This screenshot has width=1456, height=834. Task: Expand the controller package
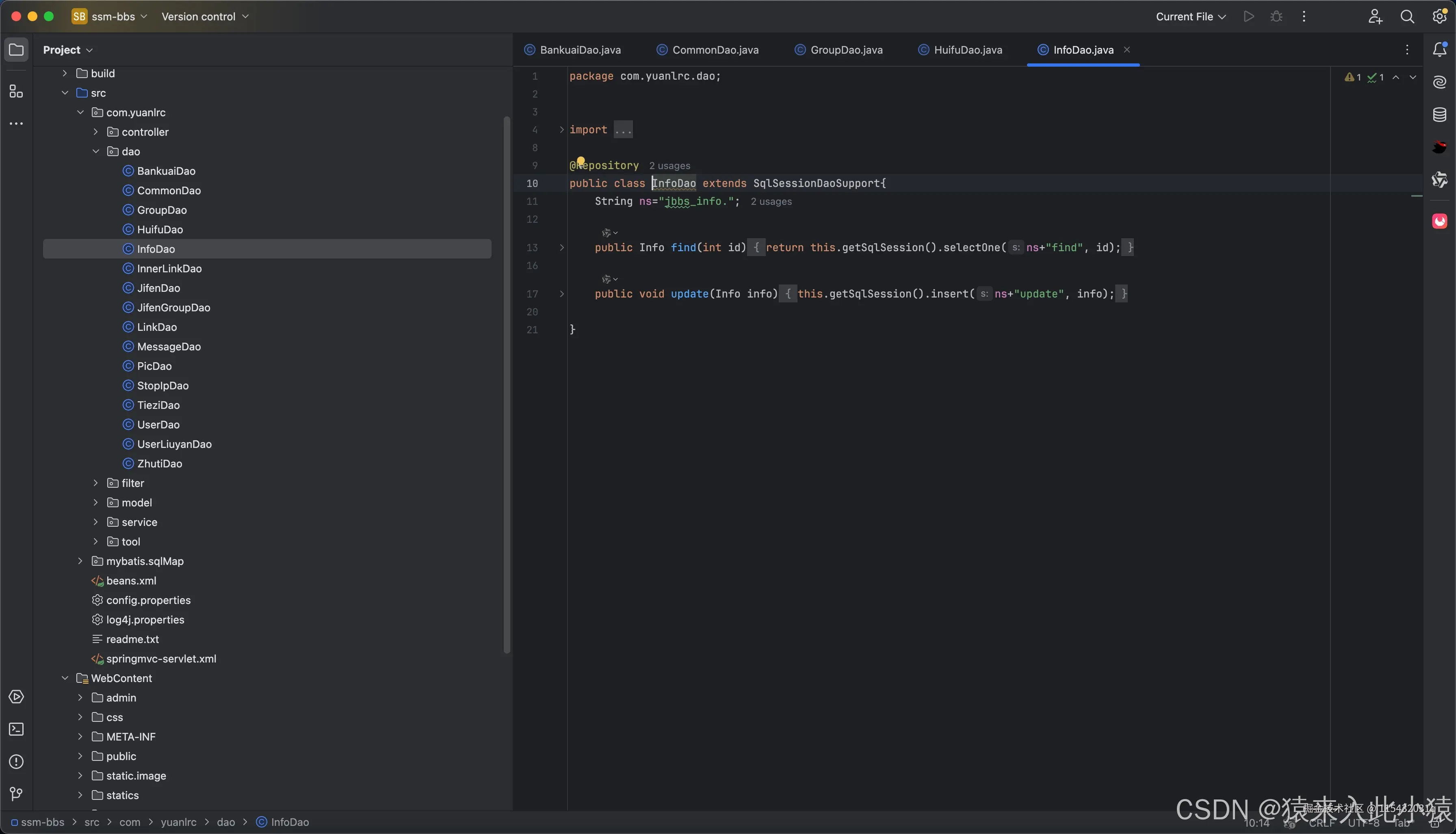pyautogui.click(x=95, y=132)
